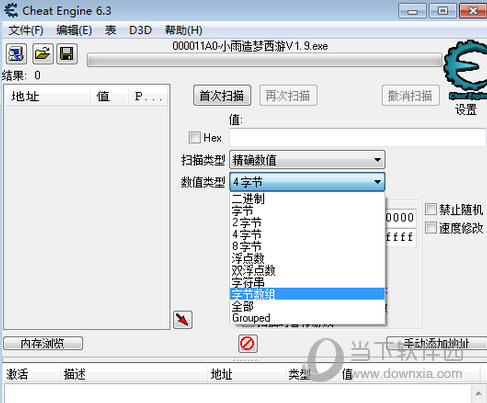Open the 帮助(H) menu

pos(184,30)
